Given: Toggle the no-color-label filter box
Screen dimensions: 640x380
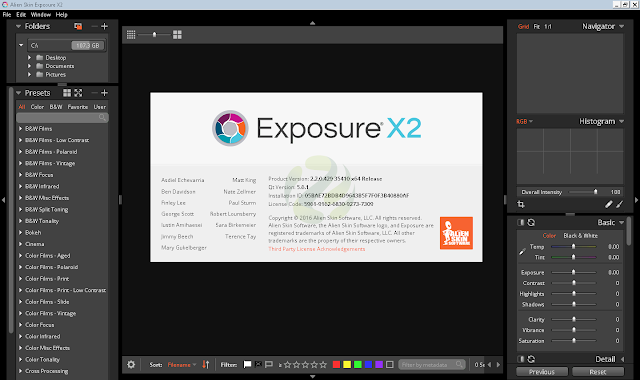Looking at the screenshot, I should click(x=390, y=364).
